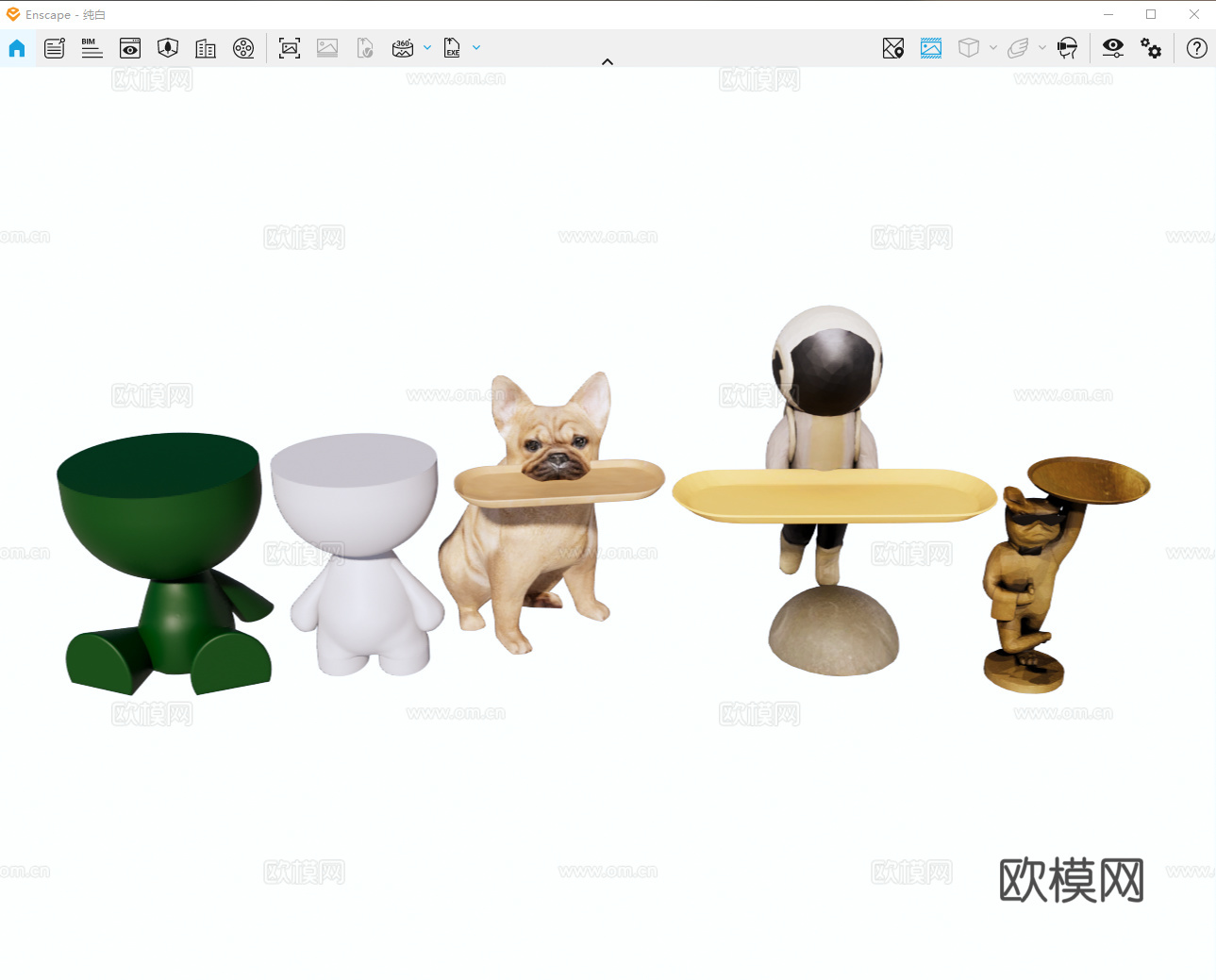This screenshot has width=1216, height=980.
Task: Click the Home icon in the toolbar
Action: (17, 48)
